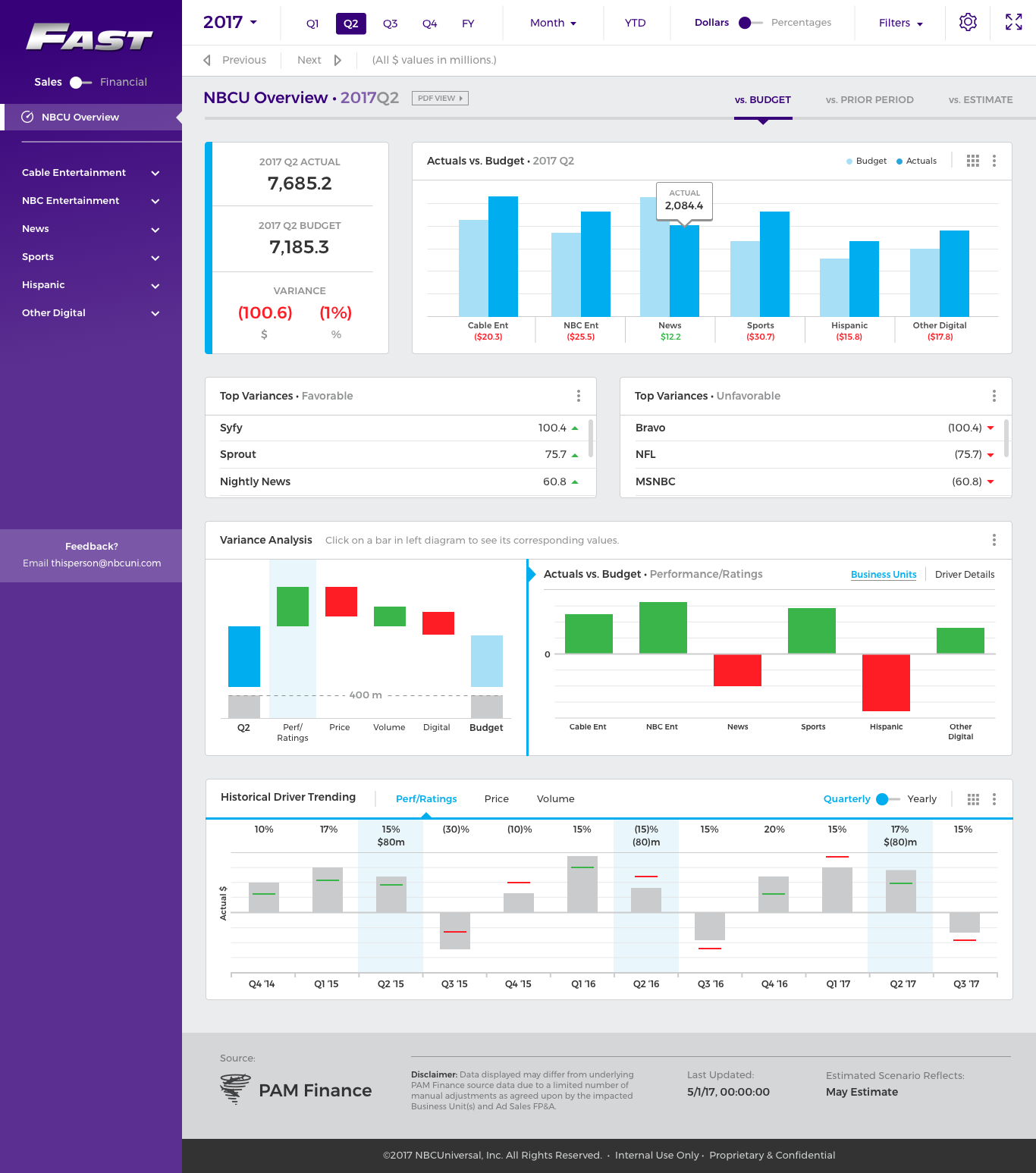
Task: Click Favorable variances list scrollbar
Action: pos(591,438)
